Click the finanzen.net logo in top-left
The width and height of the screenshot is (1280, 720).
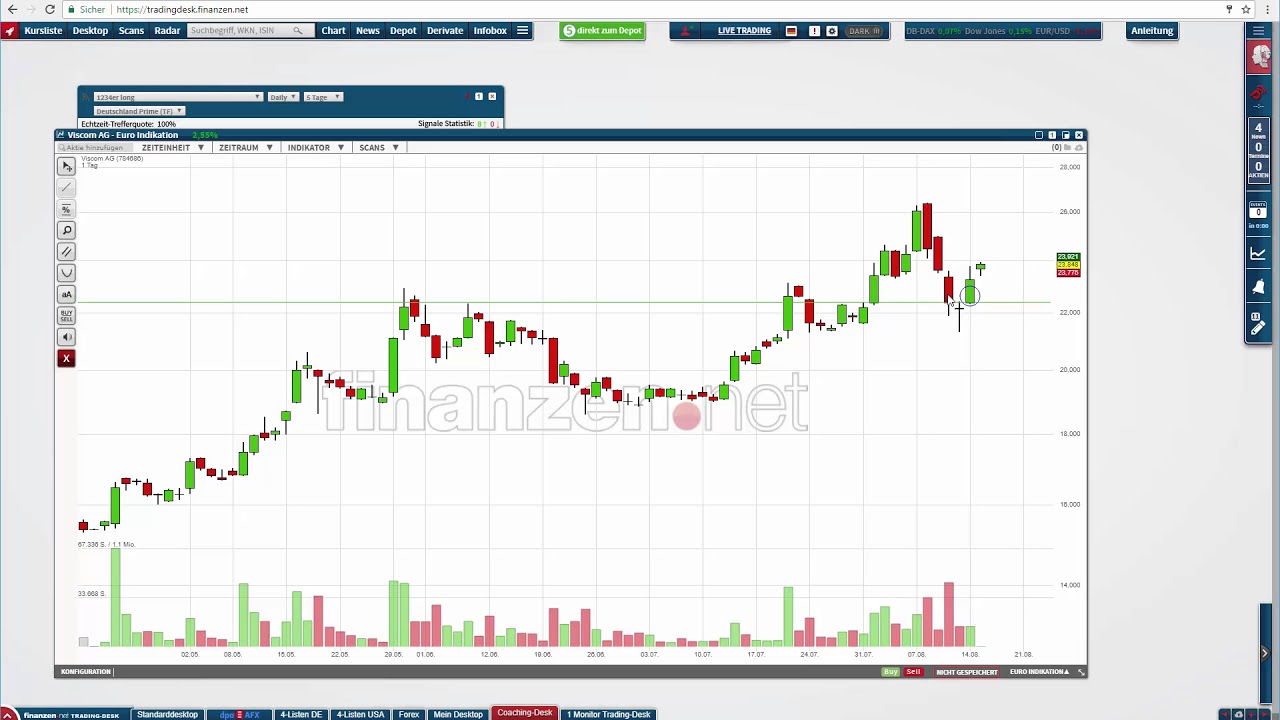[x=10, y=31]
